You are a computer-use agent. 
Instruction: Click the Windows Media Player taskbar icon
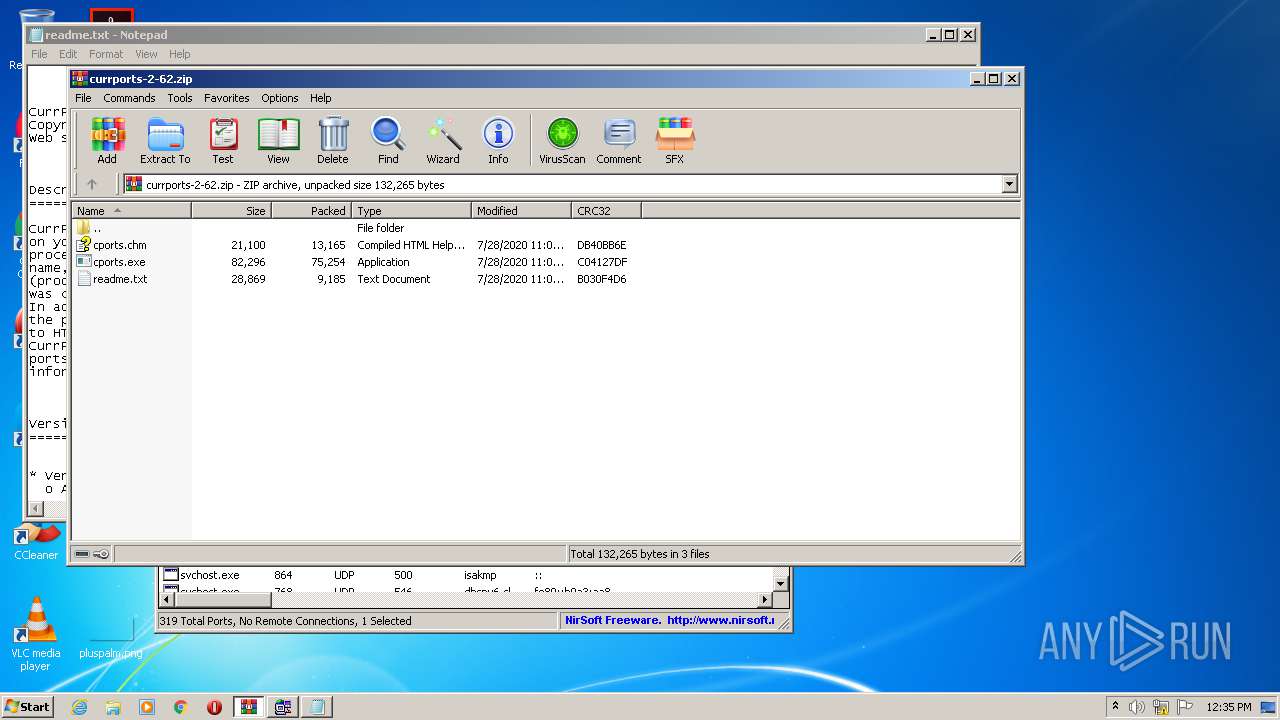coord(147,707)
